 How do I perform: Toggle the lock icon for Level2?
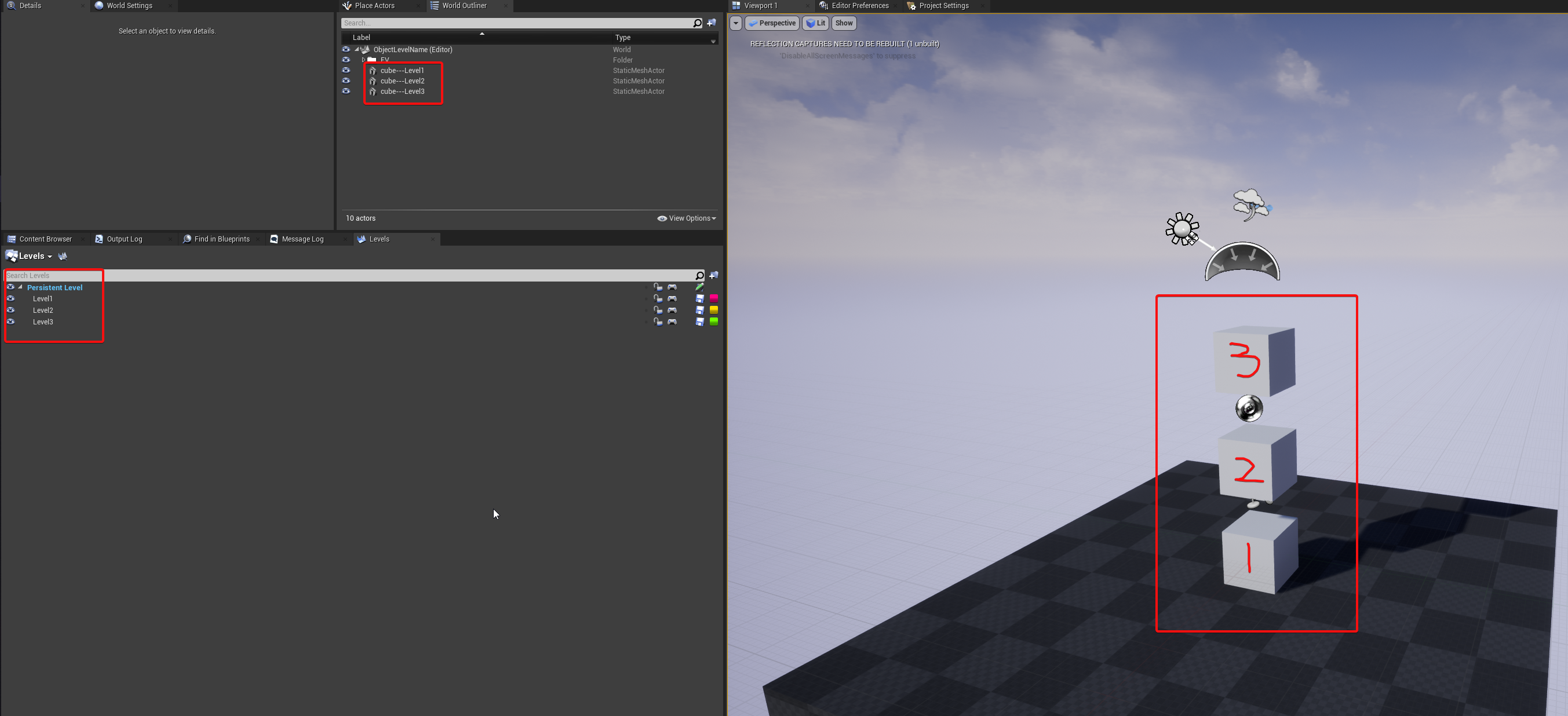(x=658, y=310)
